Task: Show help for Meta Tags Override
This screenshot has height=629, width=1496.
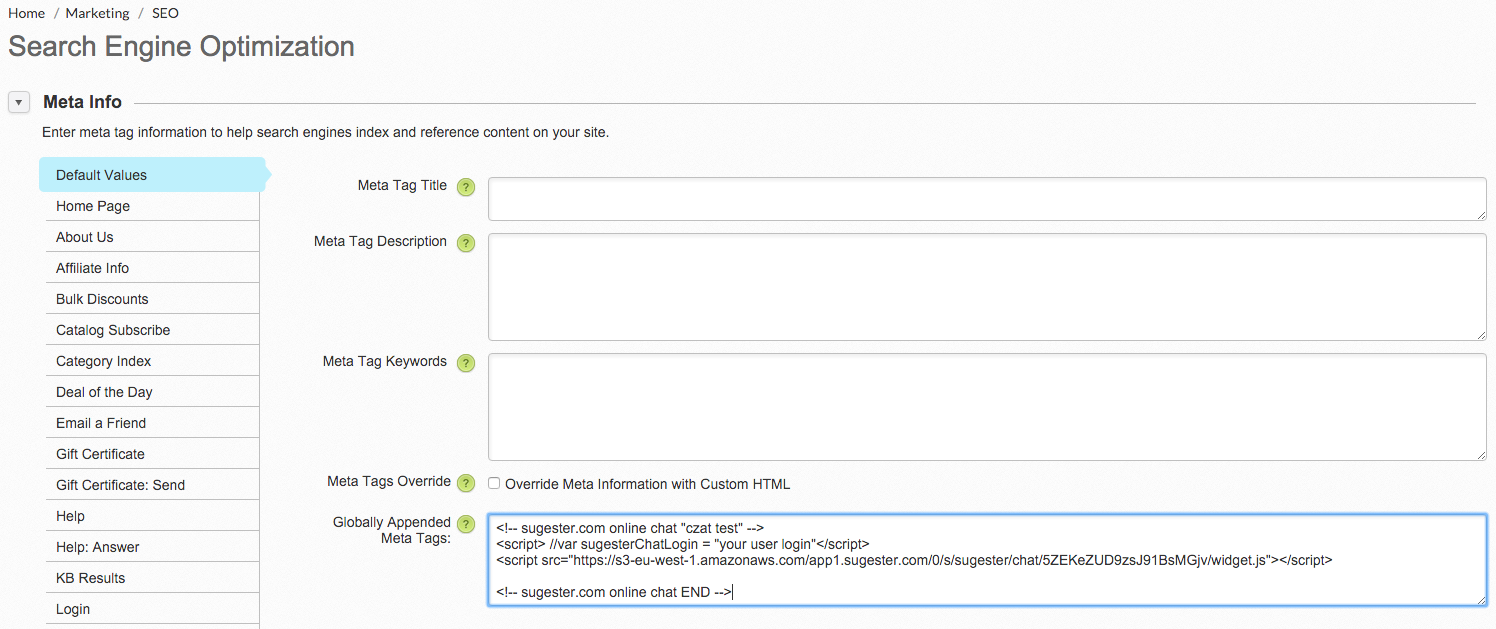Action: point(466,483)
